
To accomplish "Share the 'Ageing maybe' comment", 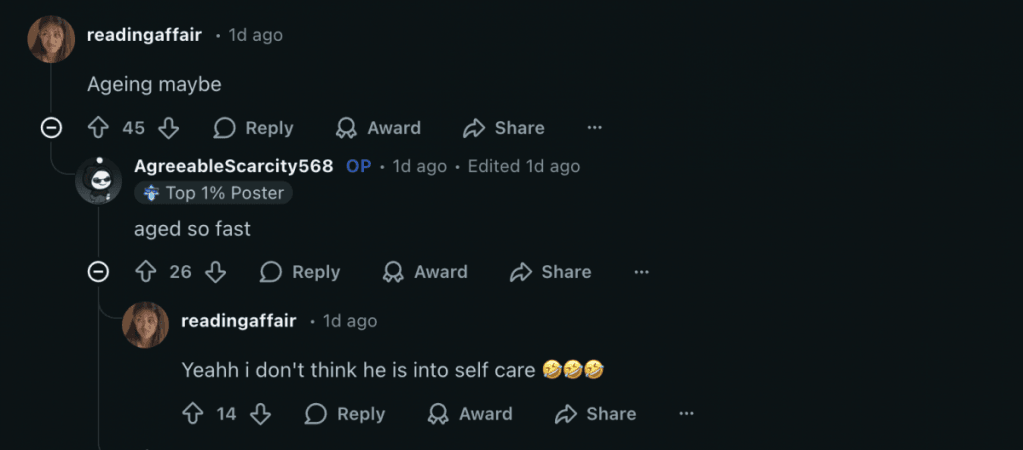I will click(x=504, y=128).
